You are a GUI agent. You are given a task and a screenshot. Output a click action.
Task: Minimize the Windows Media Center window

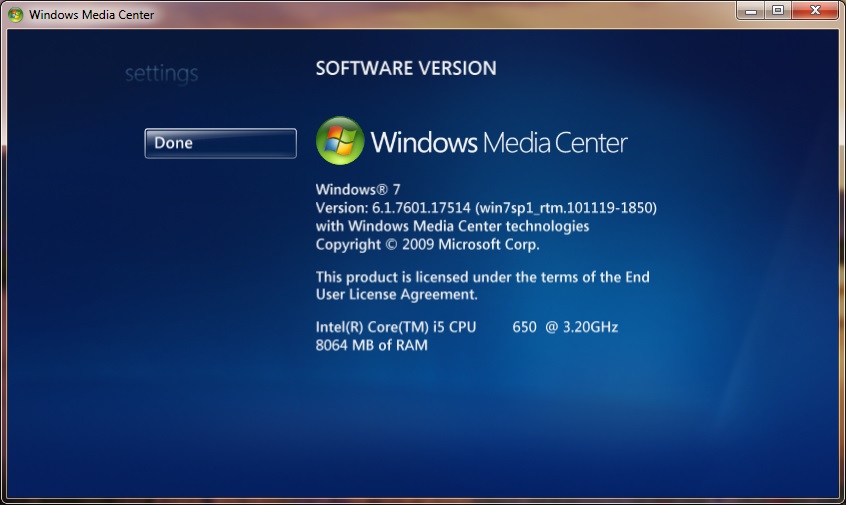click(x=752, y=10)
